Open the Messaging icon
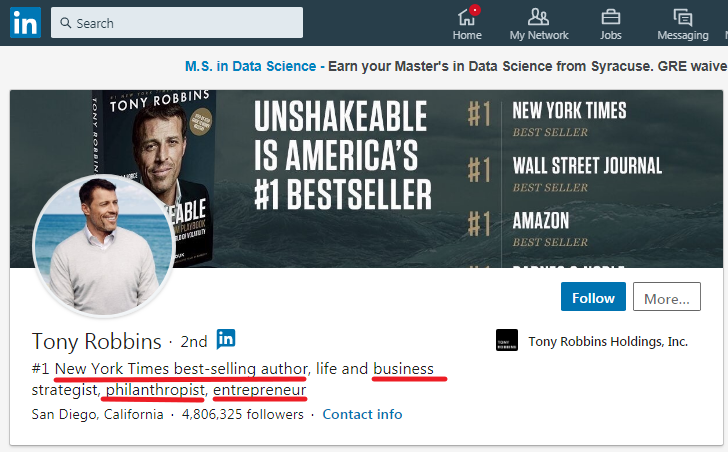The width and height of the screenshot is (728, 452). [682, 17]
